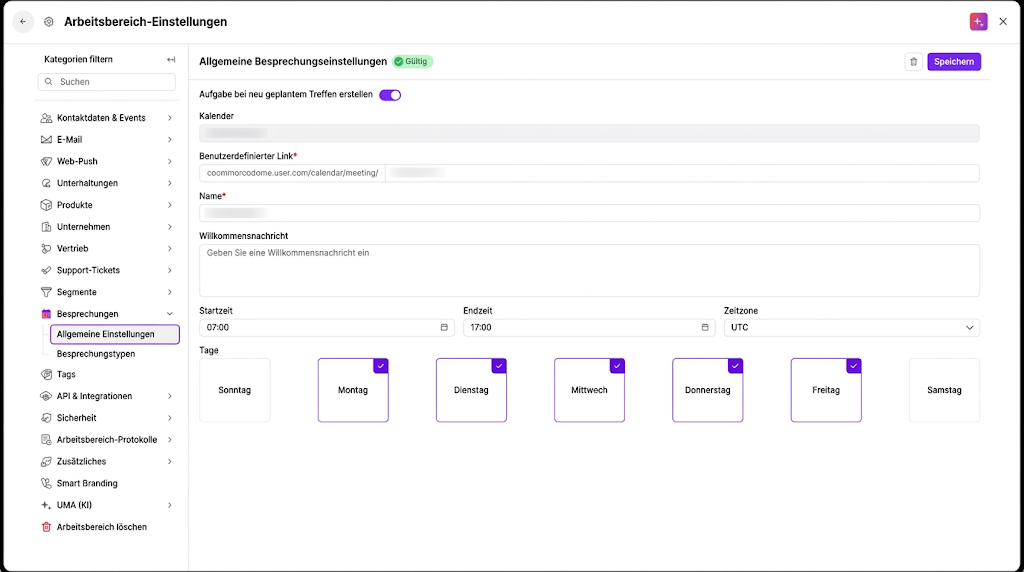The width and height of the screenshot is (1024, 572).
Task: Open Endzeit calendar picker icon
Action: coord(705,327)
